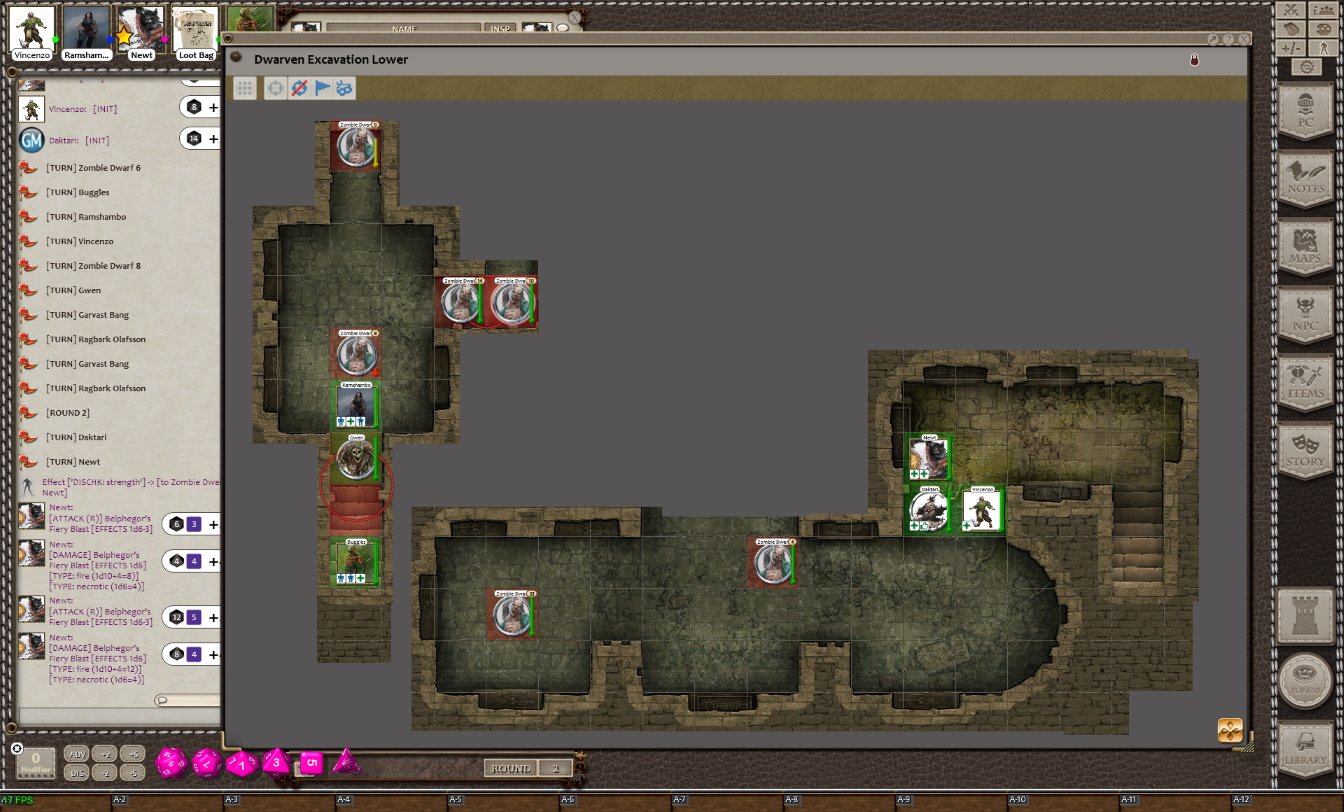
Task: Click chat entry [ROUND 2]
Action: point(68,413)
